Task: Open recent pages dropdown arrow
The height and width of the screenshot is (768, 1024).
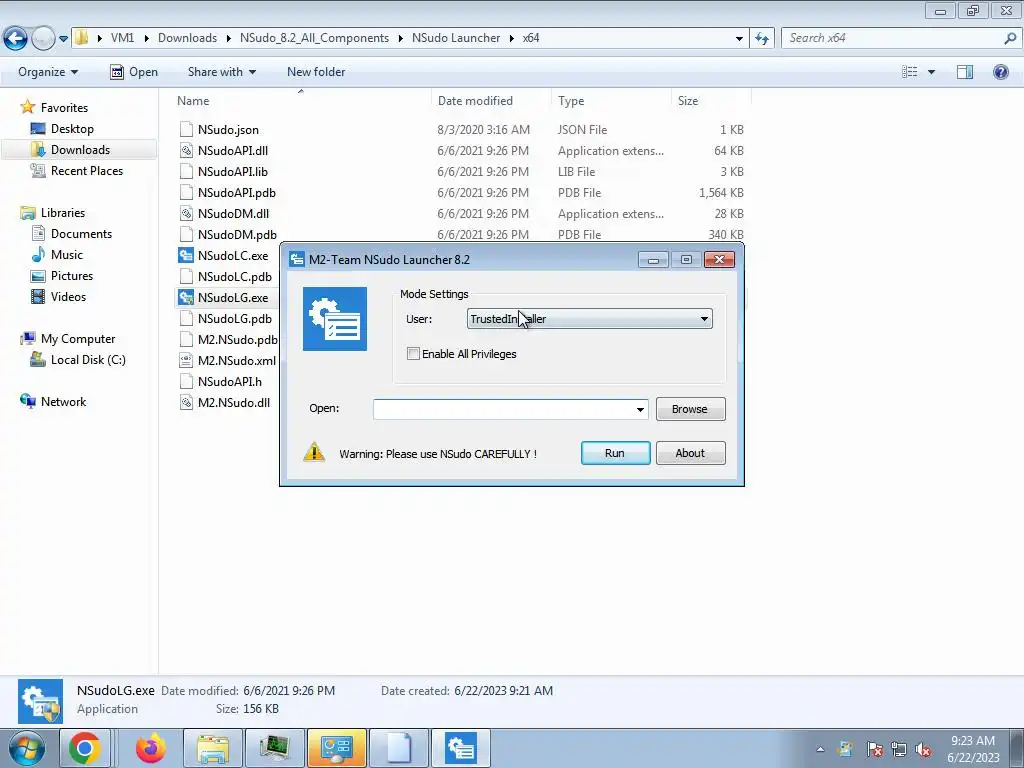Action: click(x=63, y=39)
